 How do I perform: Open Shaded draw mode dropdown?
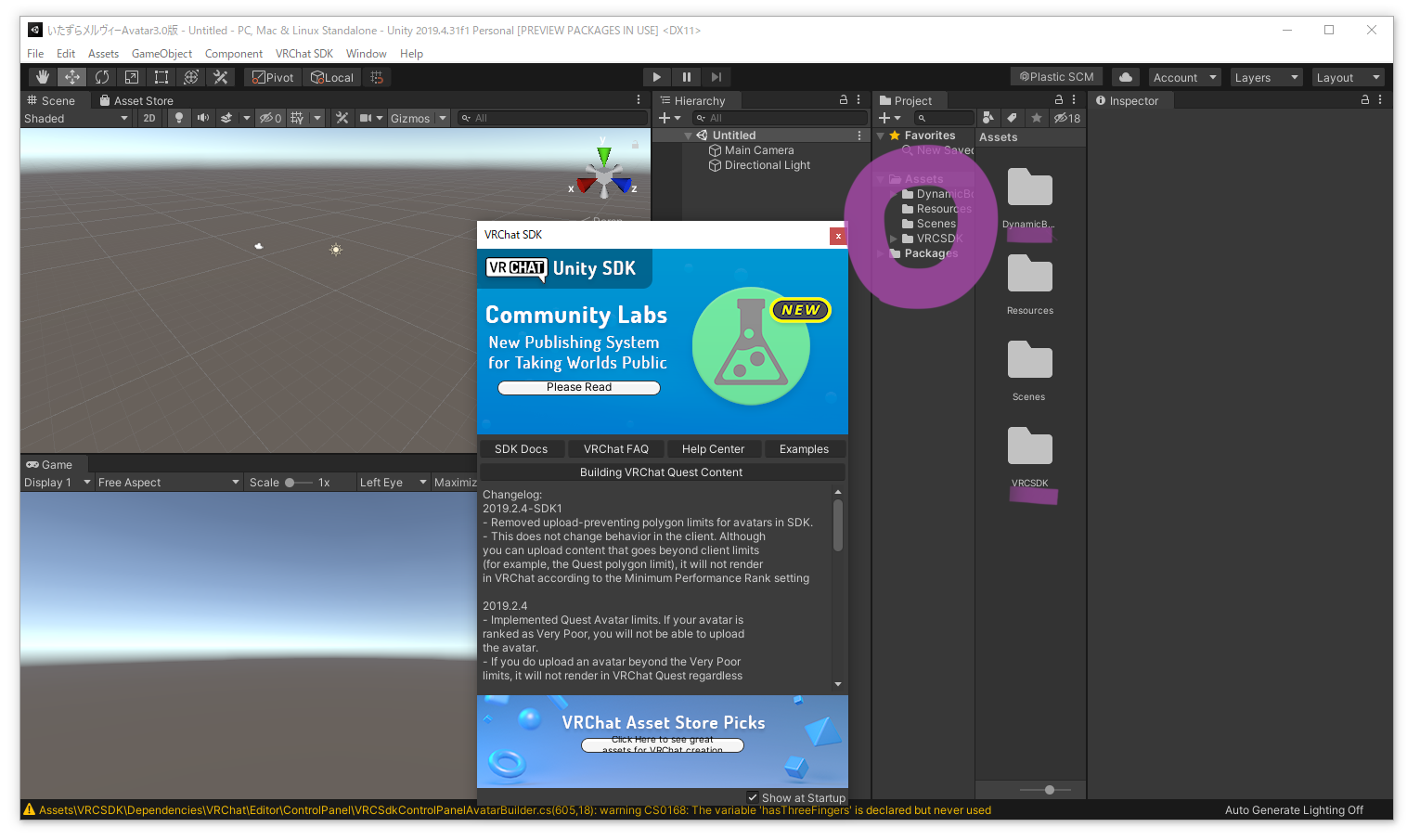point(76,118)
